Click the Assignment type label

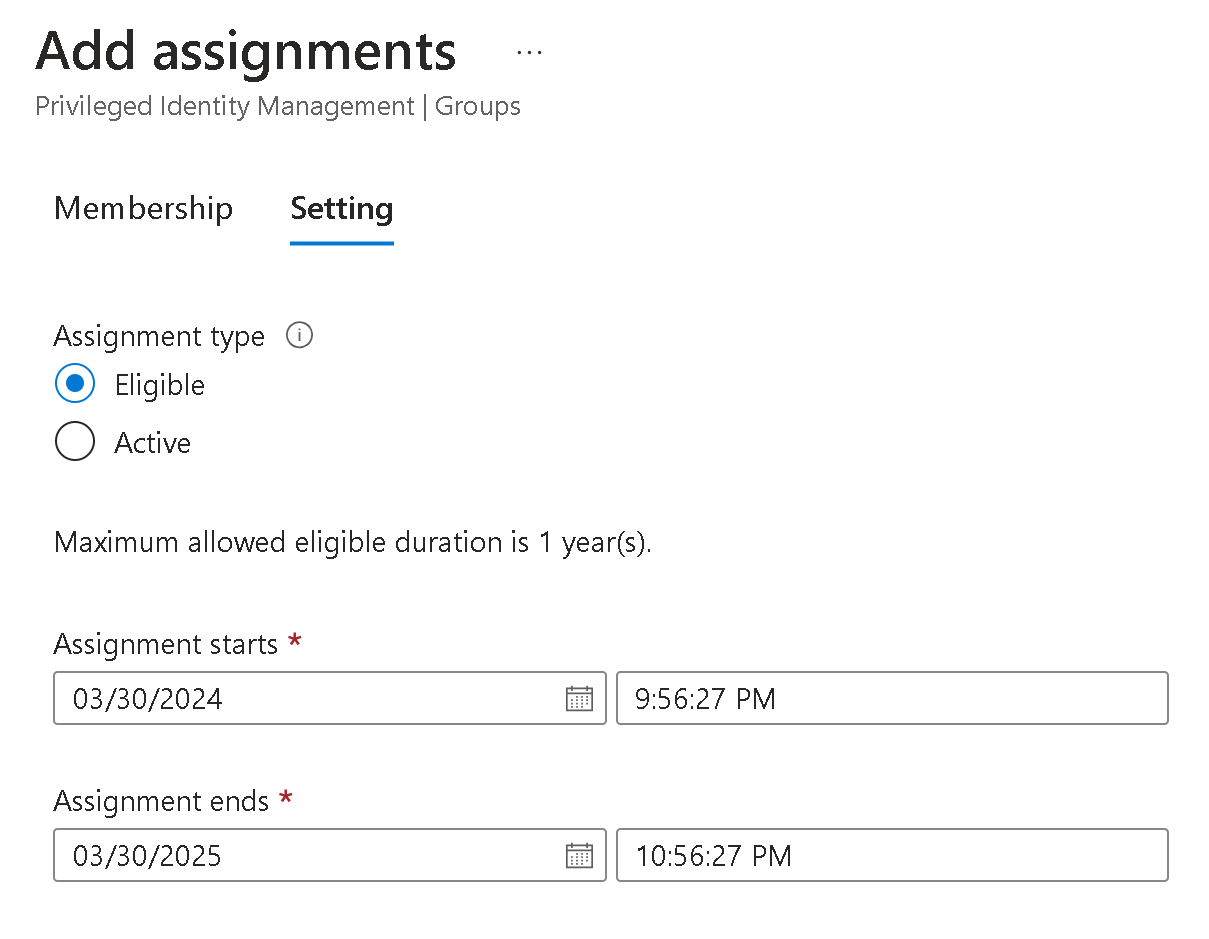(x=159, y=336)
